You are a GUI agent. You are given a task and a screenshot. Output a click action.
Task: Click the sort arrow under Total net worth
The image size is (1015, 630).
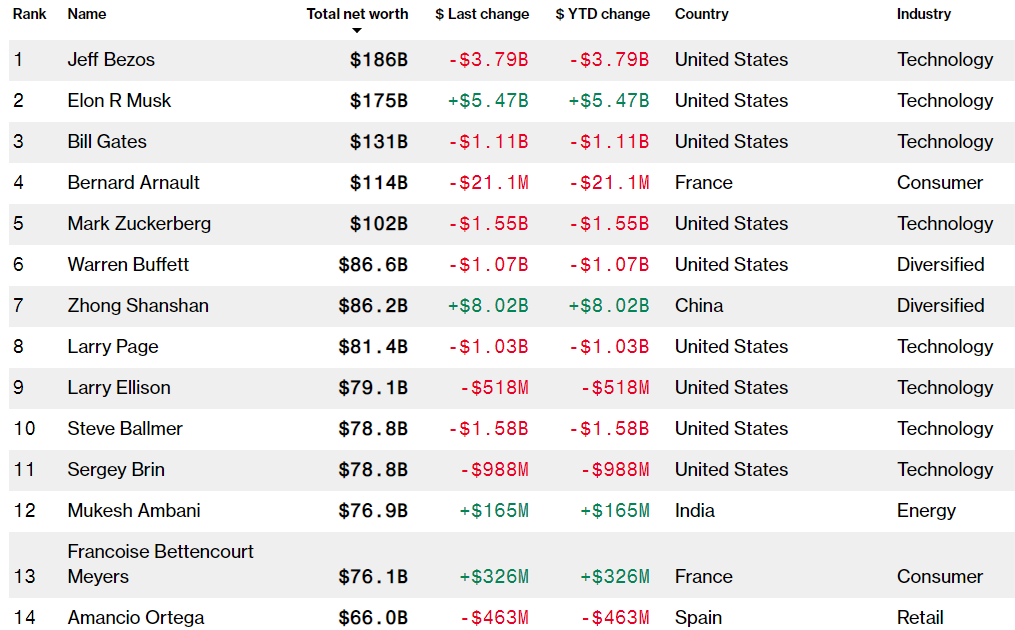tap(357, 31)
